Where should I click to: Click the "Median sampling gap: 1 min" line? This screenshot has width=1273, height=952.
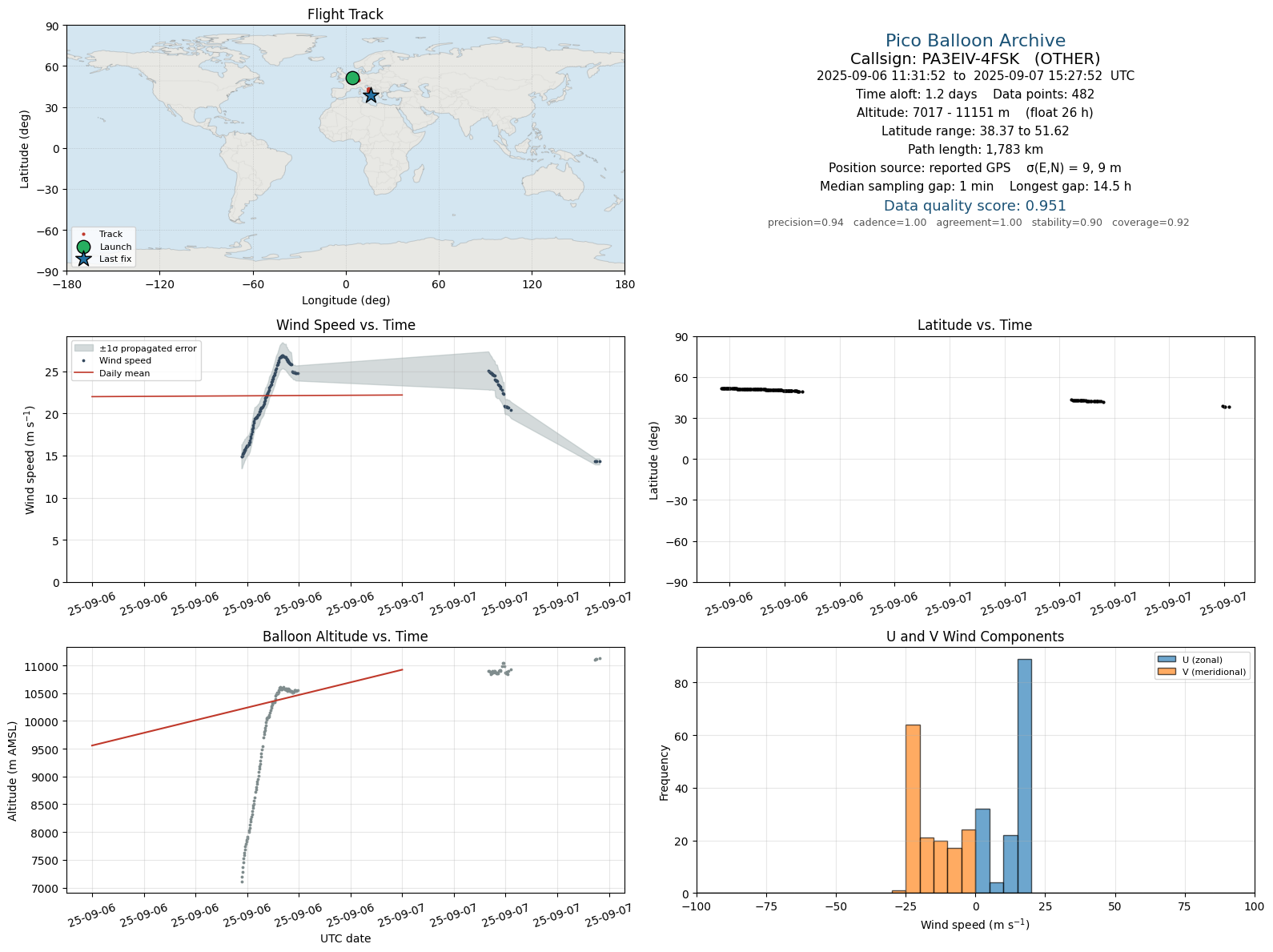pos(975,187)
